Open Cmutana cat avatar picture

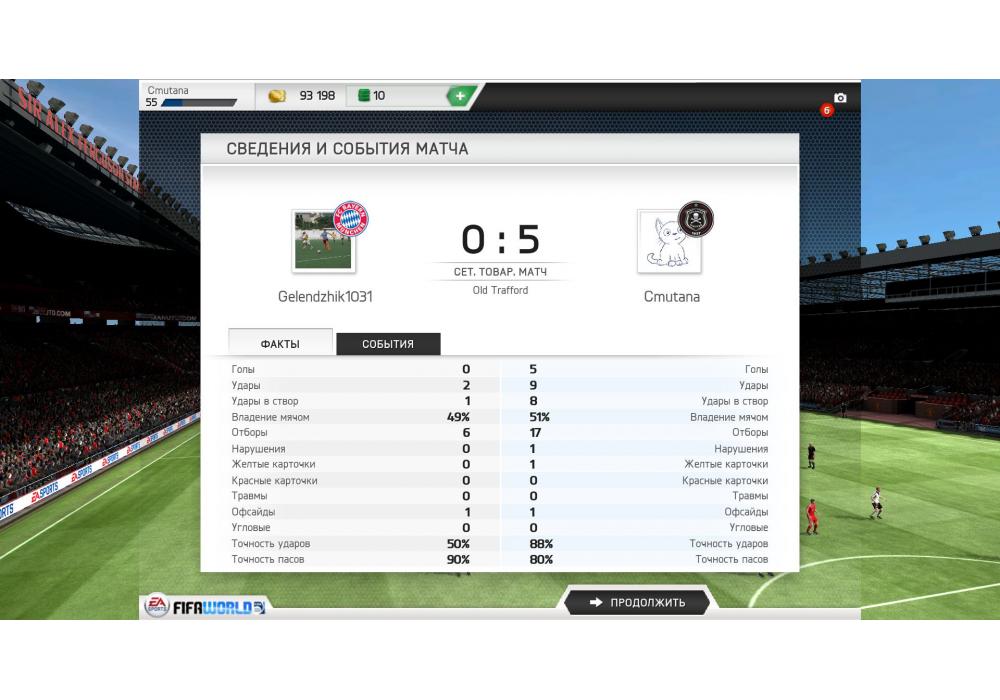(x=669, y=242)
